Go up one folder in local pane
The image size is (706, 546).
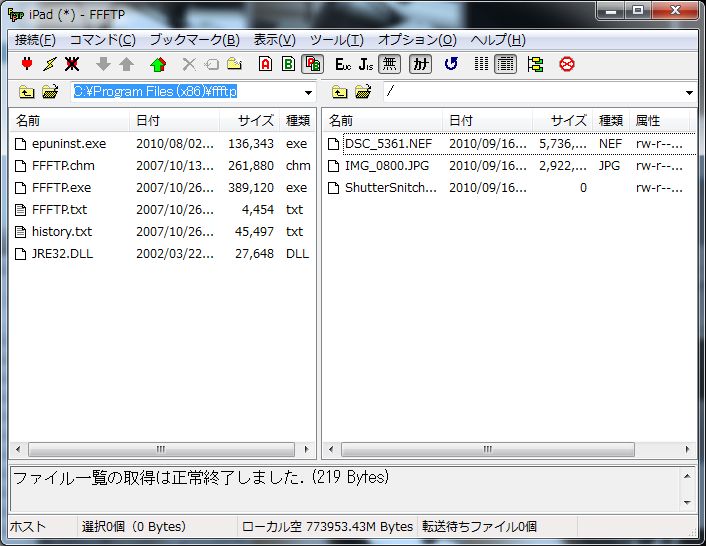click(27, 92)
